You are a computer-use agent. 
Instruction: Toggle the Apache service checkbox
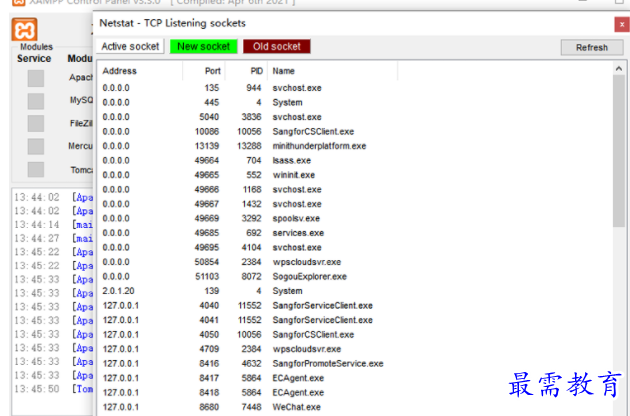[x=36, y=78]
